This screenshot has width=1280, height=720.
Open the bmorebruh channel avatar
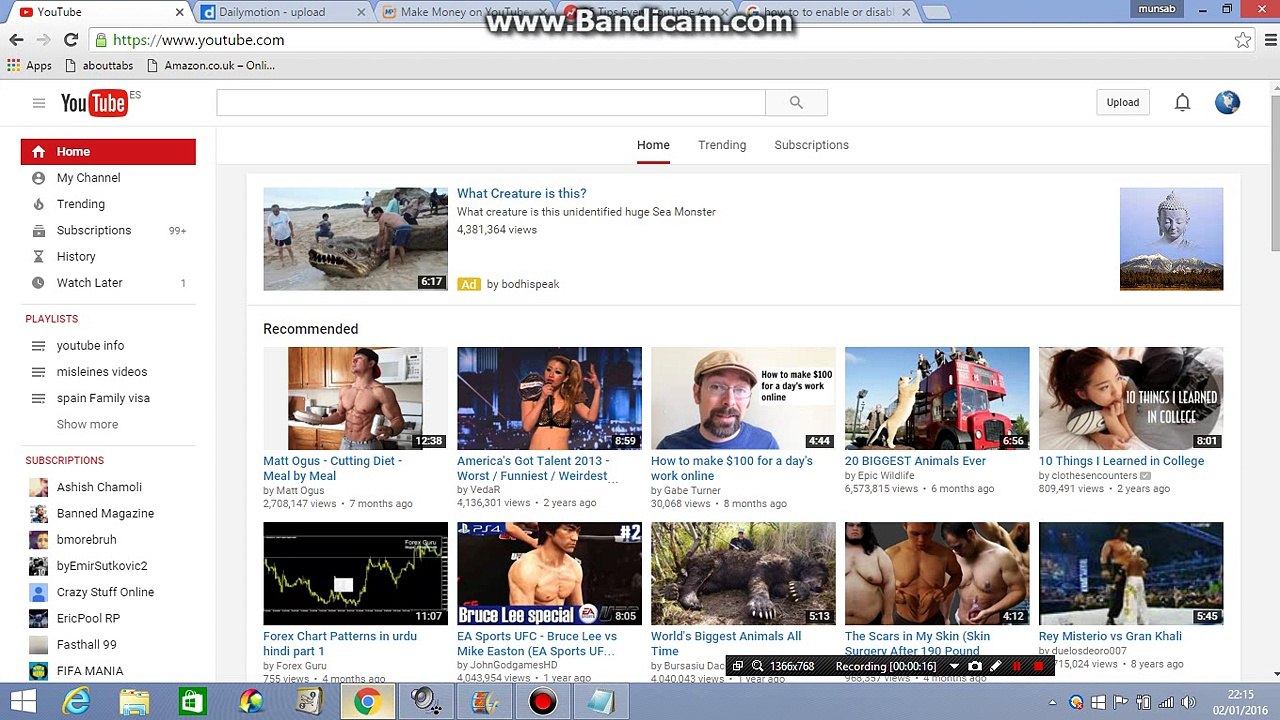tap(38, 540)
